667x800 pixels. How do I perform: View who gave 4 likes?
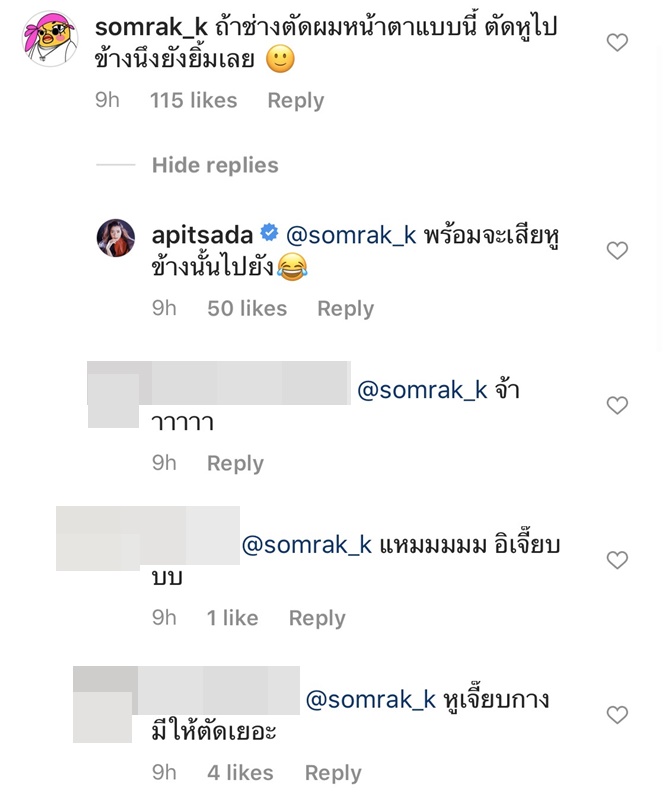[240, 773]
